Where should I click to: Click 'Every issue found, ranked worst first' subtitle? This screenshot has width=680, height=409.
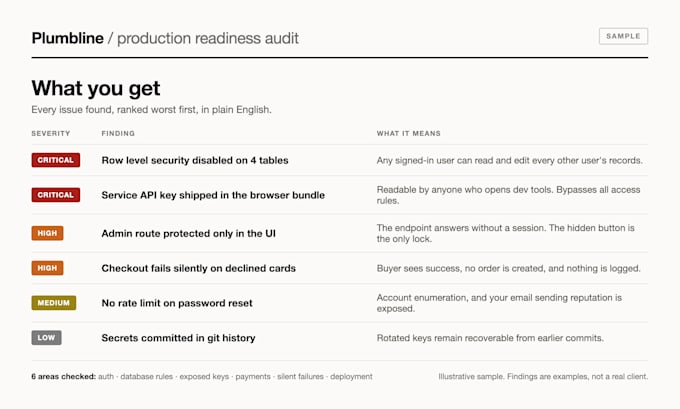[x=151, y=110]
